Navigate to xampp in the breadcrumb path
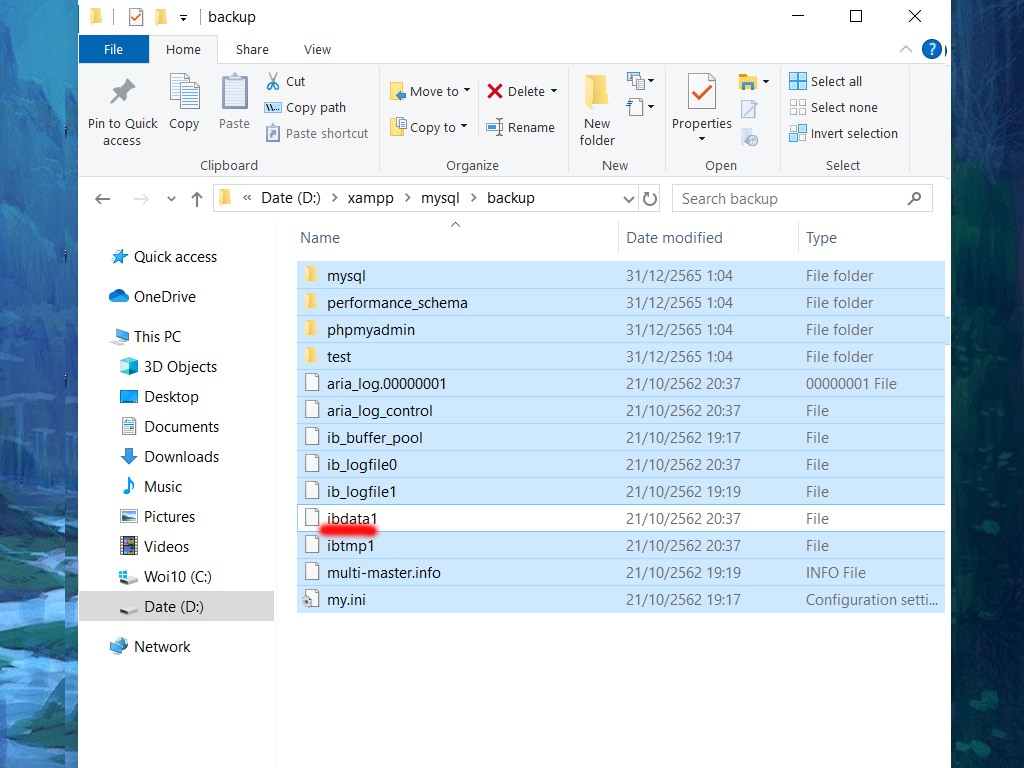Viewport: 1024px width, 768px height. 370,199
